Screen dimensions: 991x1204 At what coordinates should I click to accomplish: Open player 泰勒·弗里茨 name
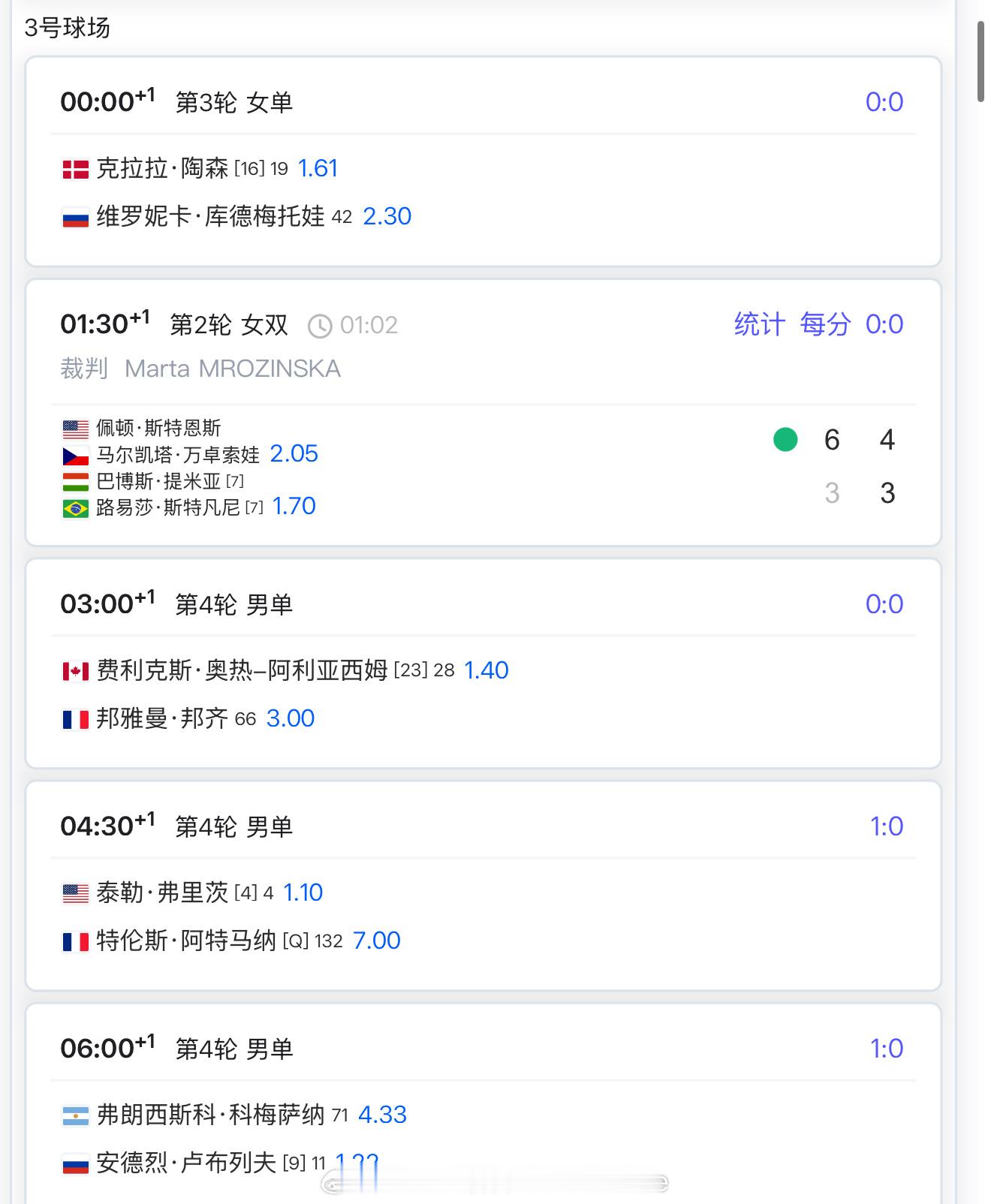pyautogui.click(x=162, y=892)
